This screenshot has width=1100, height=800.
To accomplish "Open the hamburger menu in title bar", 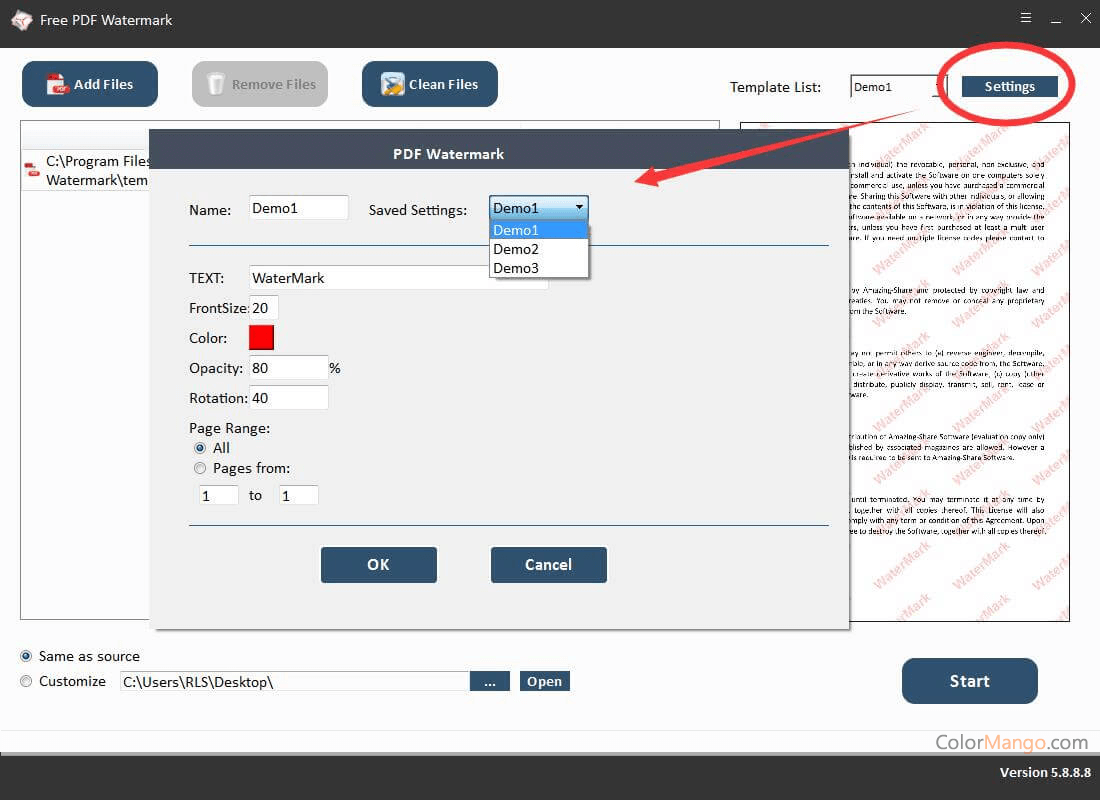I will click(1026, 18).
